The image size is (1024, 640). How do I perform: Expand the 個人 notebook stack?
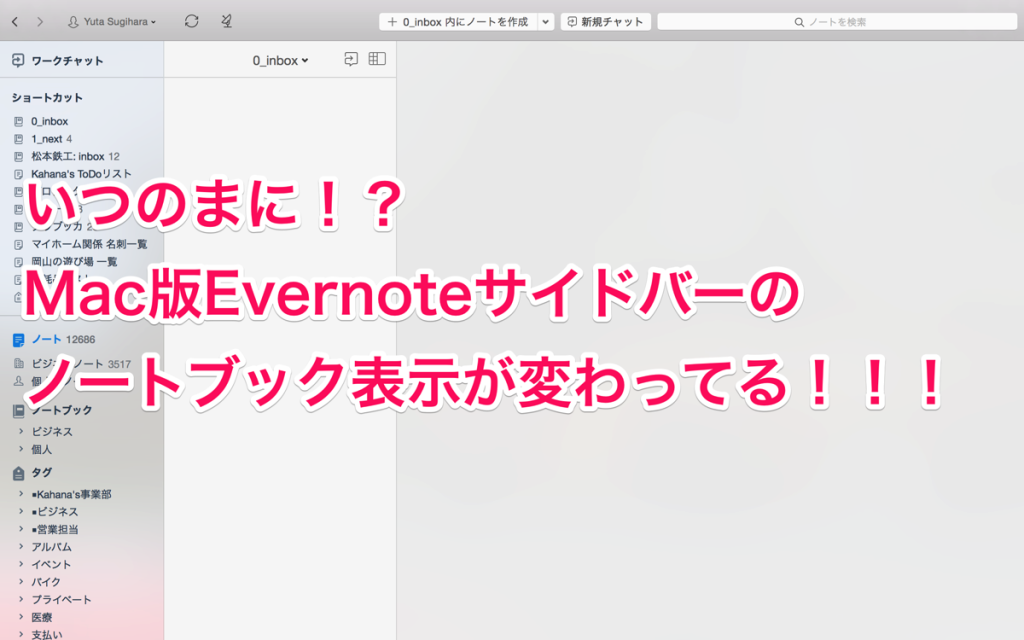pyautogui.click(x=21, y=449)
